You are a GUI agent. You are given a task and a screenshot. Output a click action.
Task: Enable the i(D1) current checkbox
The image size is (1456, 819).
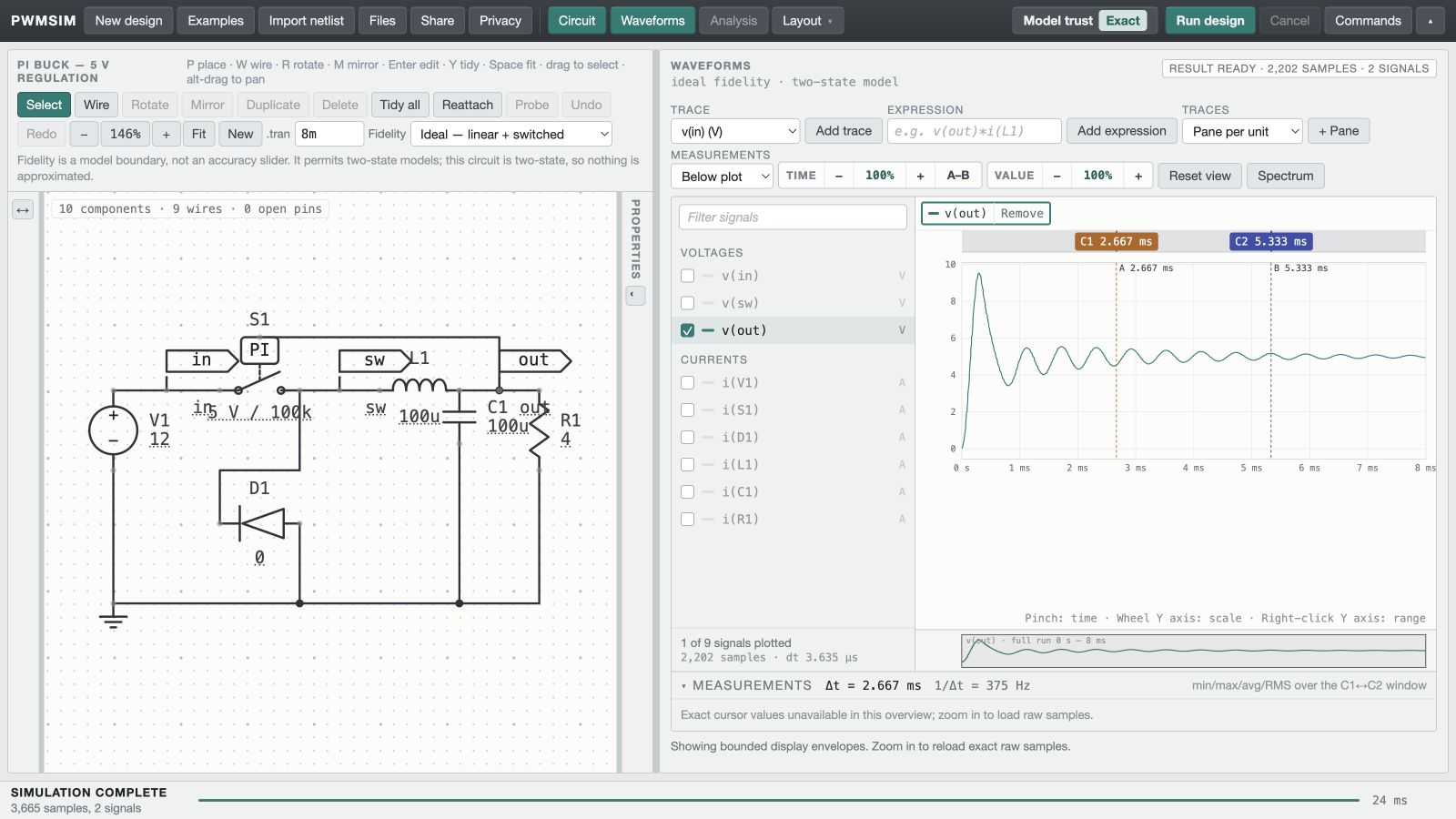pyautogui.click(x=687, y=438)
